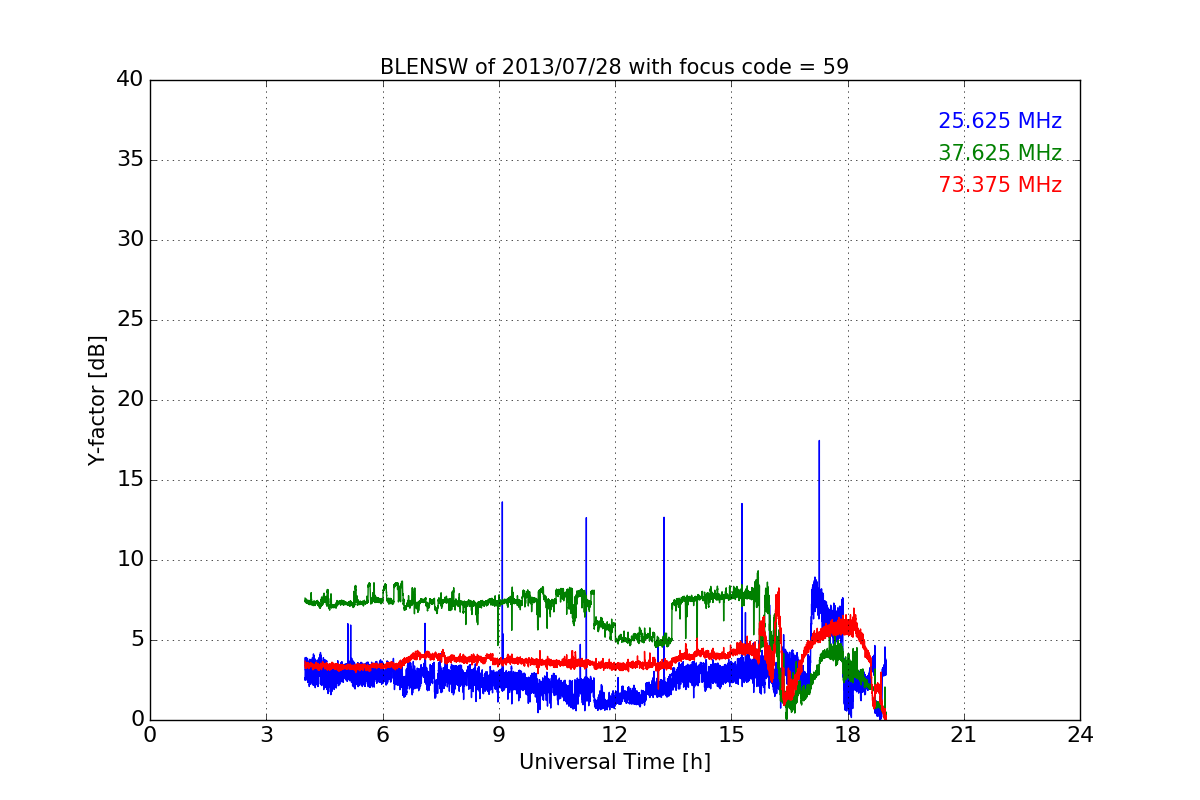
Task: Click x-axis tick label 9
Action: click(x=498, y=735)
